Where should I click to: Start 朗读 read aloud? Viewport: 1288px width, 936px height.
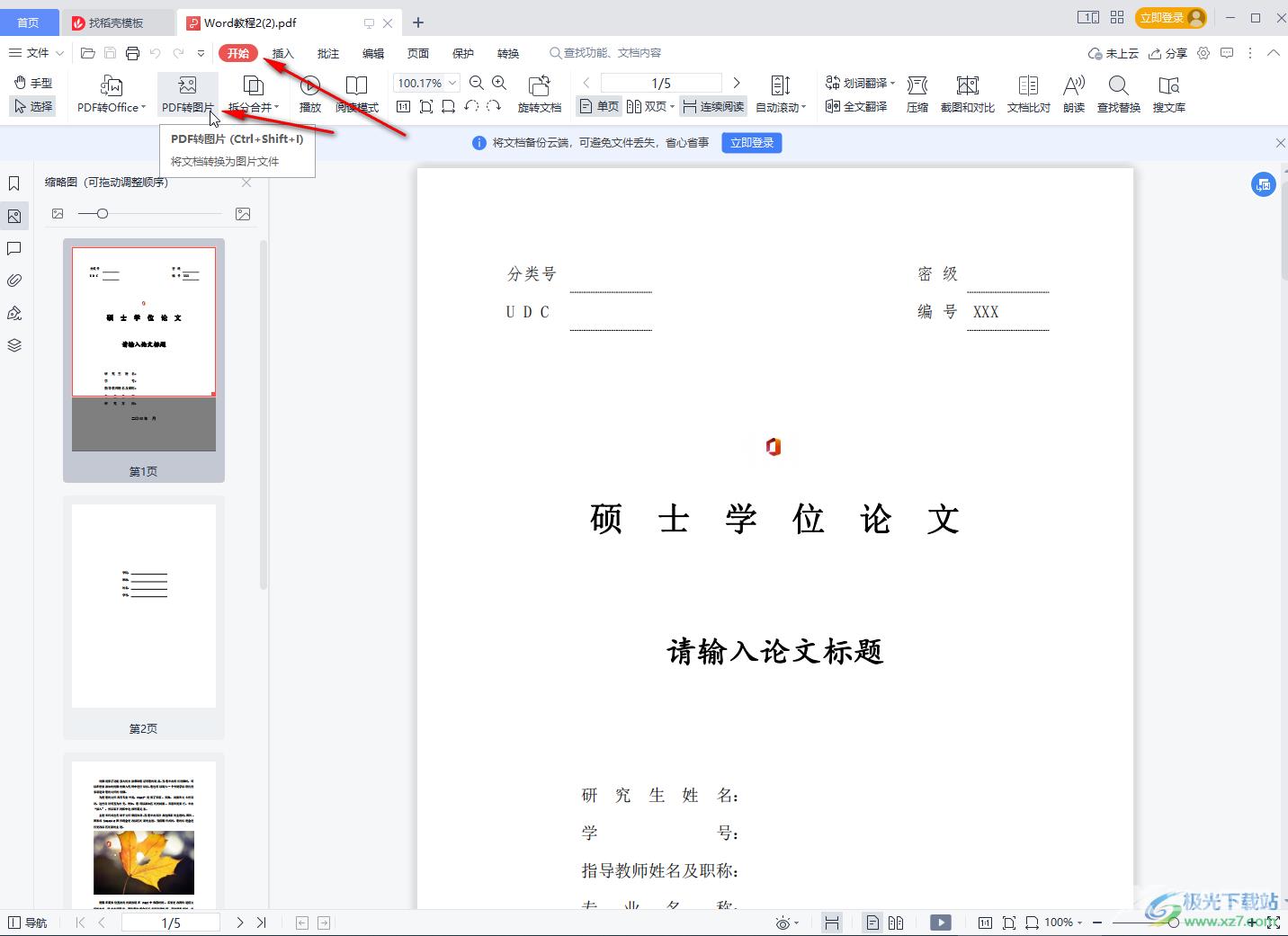pyautogui.click(x=1074, y=94)
